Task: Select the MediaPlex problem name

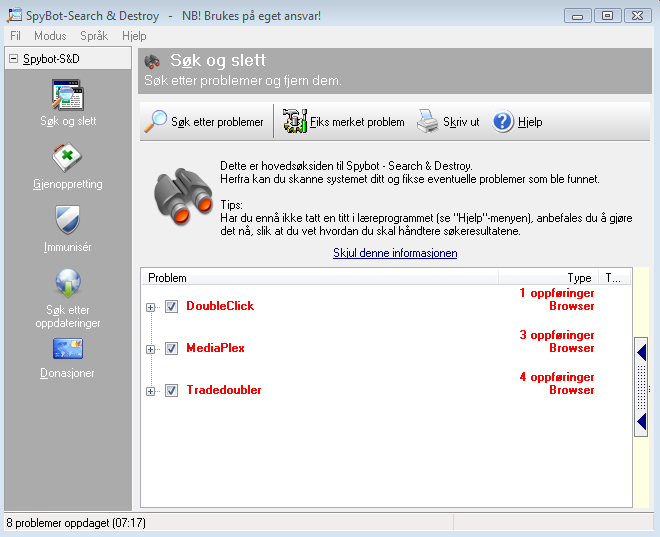Action: [216, 348]
